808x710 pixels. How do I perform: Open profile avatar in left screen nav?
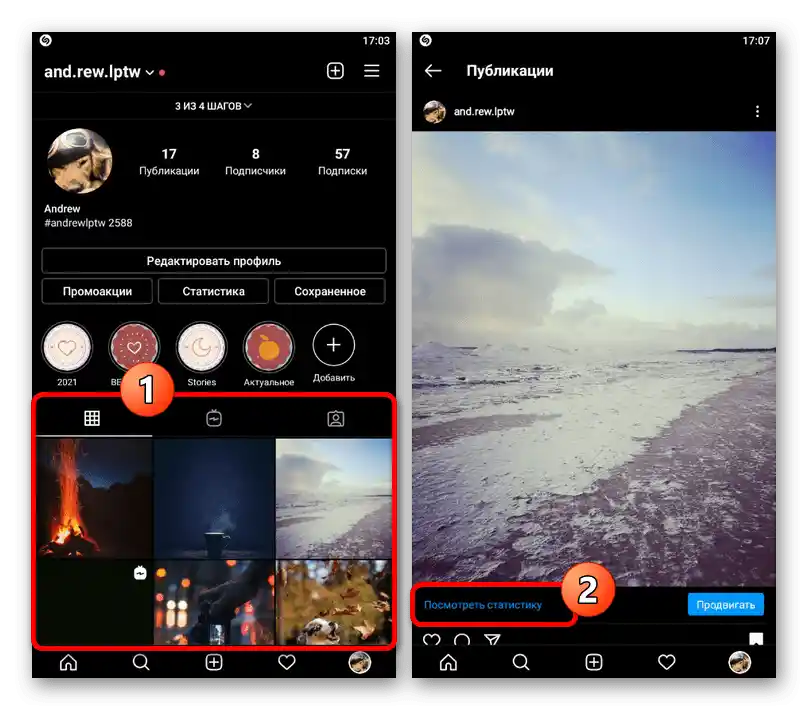[x=360, y=662]
